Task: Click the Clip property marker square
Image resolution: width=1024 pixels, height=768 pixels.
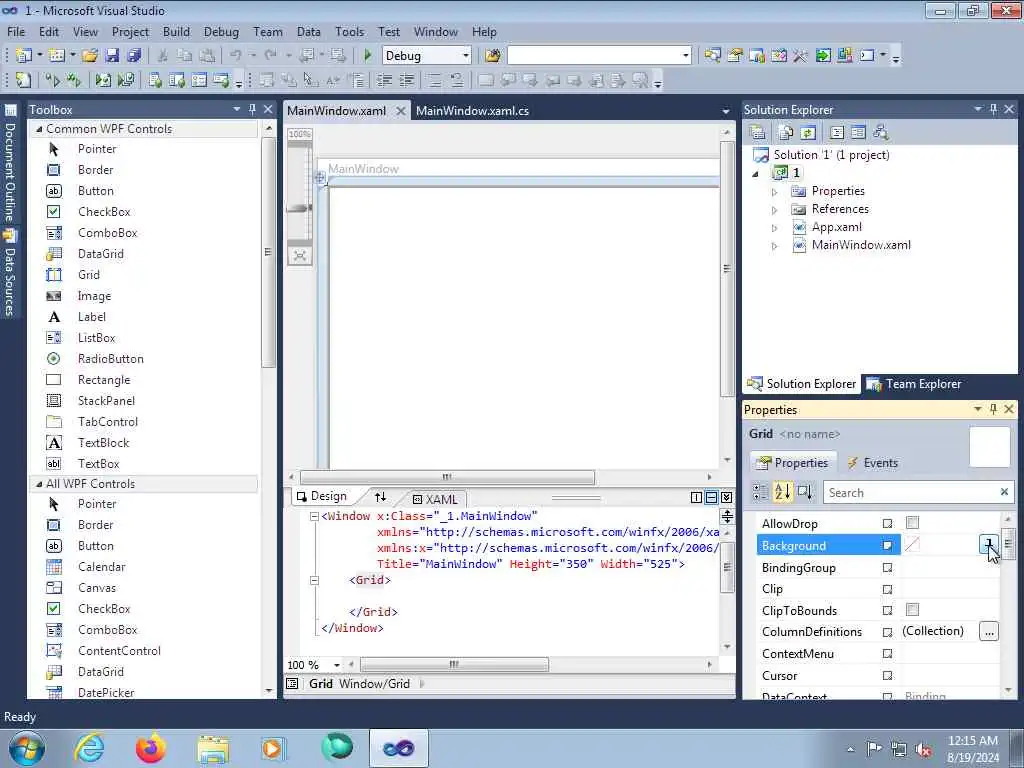Action: [x=887, y=589]
